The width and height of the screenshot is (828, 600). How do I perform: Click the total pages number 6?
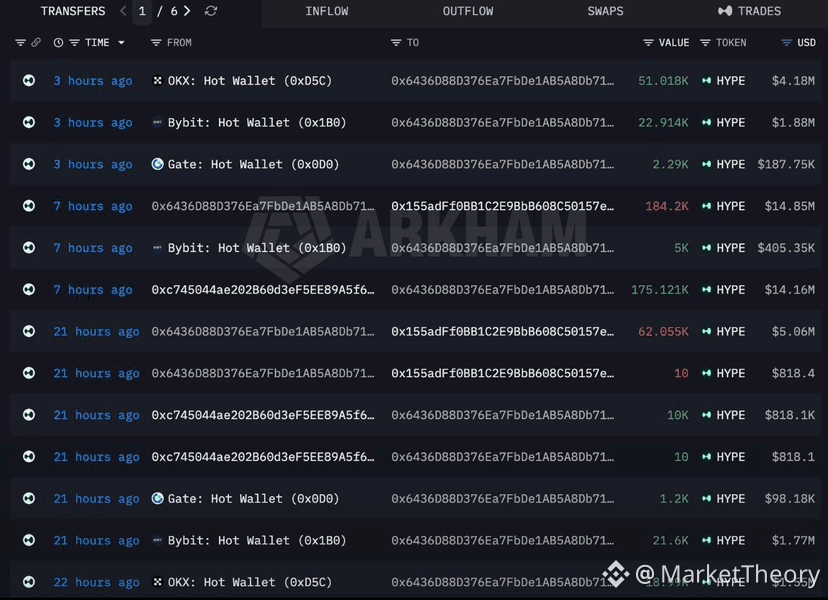click(174, 11)
